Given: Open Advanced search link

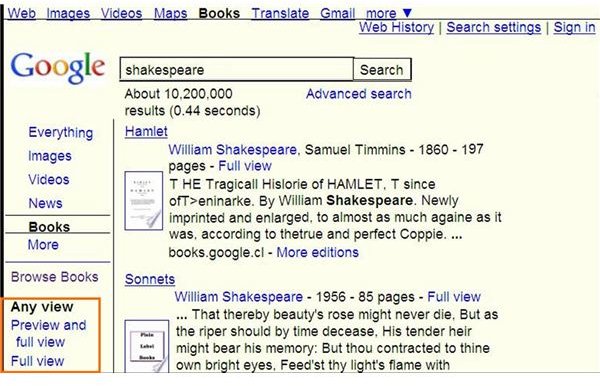Looking at the screenshot, I should click(x=359, y=94).
